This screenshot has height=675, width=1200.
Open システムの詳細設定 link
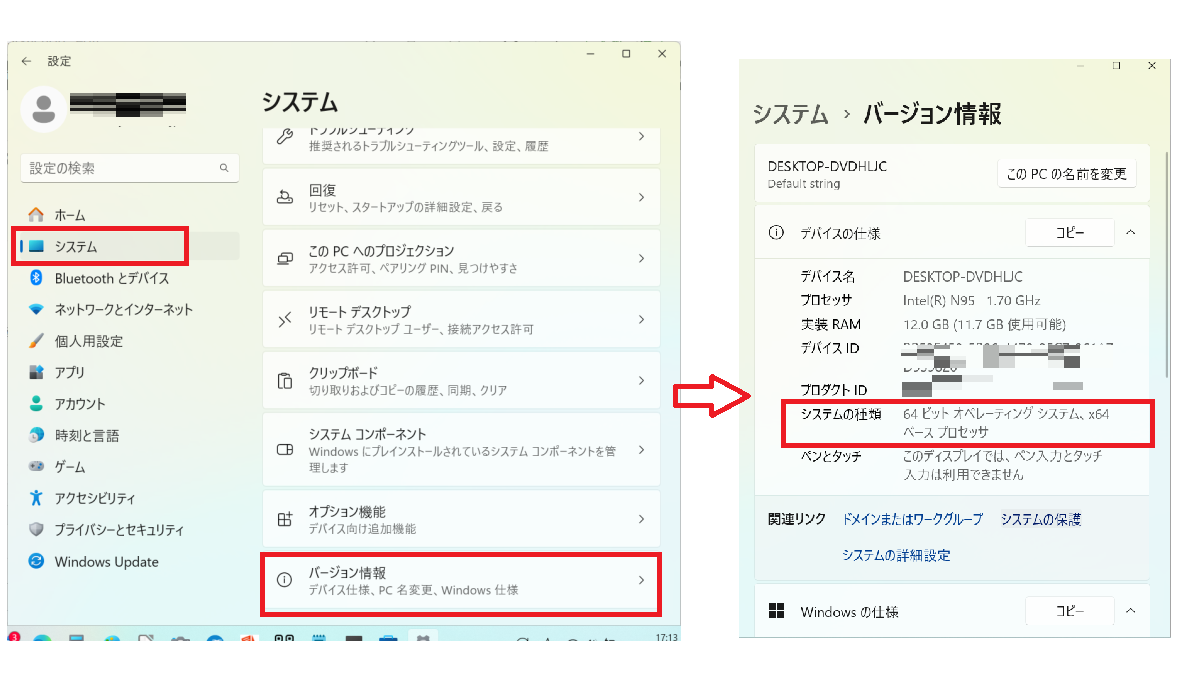click(x=896, y=555)
